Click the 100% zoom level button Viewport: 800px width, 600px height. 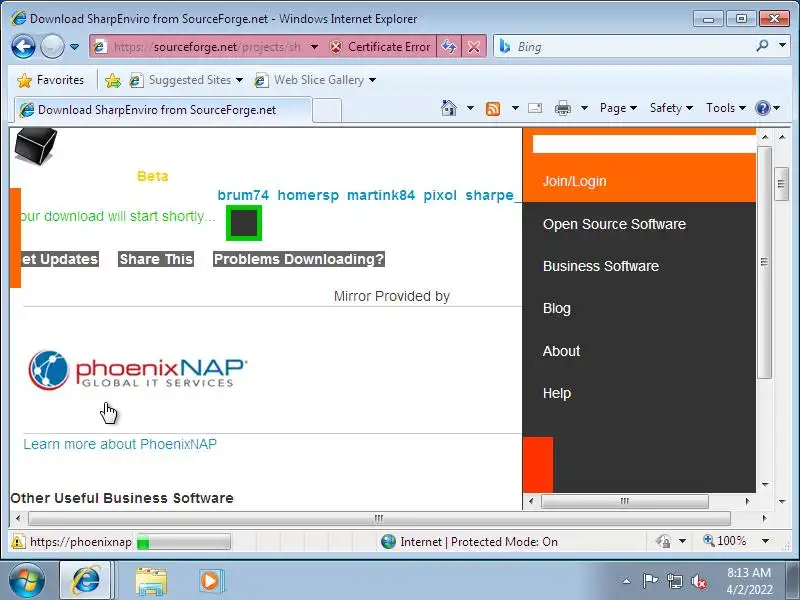pyautogui.click(x=726, y=541)
